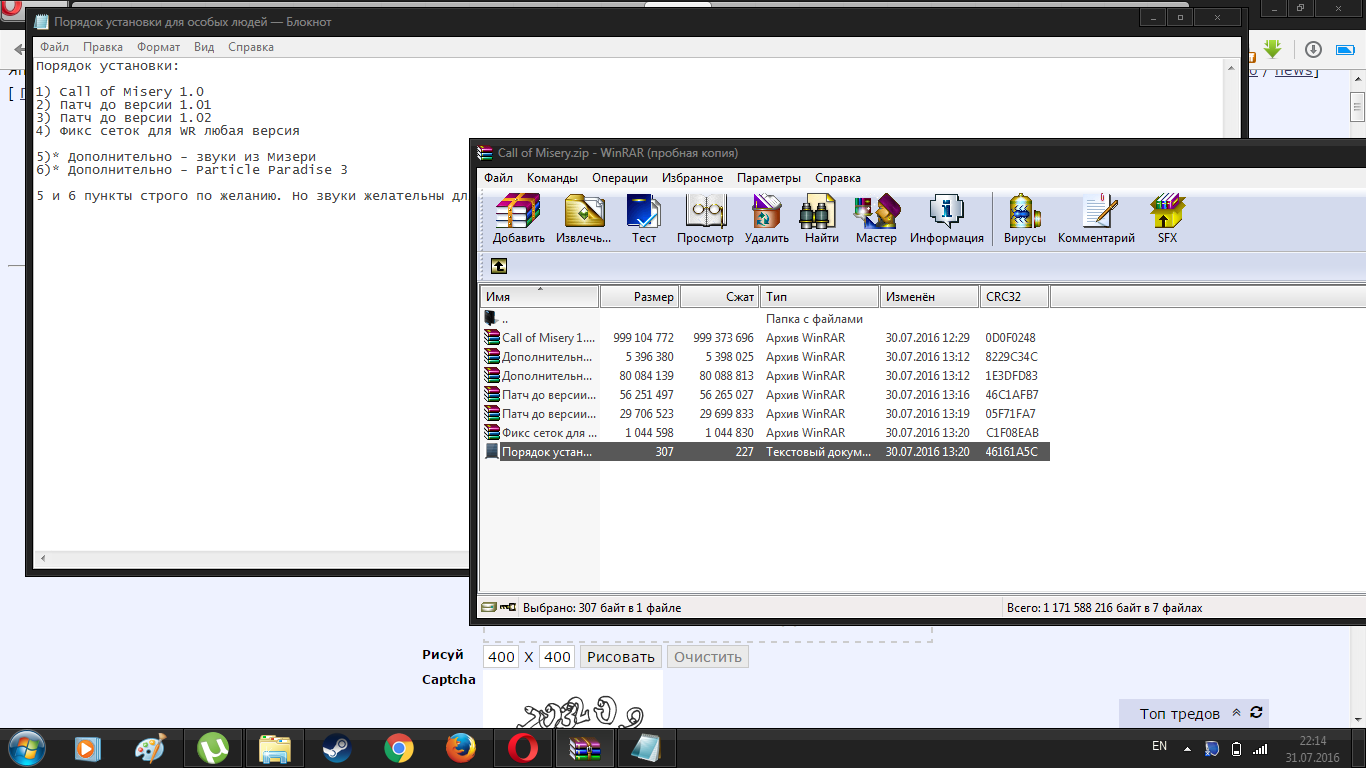The height and width of the screenshot is (768, 1366).
Task: Open Windows Explorer from the taskbar
Action: click(274, 748)
